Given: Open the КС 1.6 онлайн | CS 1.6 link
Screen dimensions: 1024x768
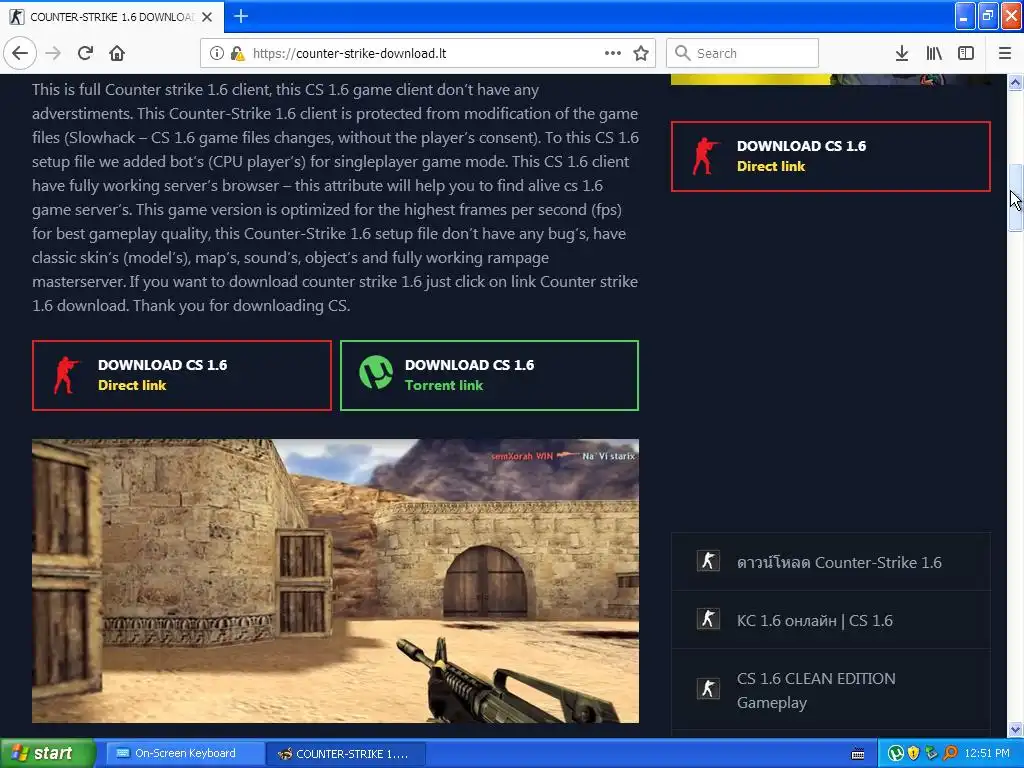Looking at the screenshot, I should click(x=814, y=620).
